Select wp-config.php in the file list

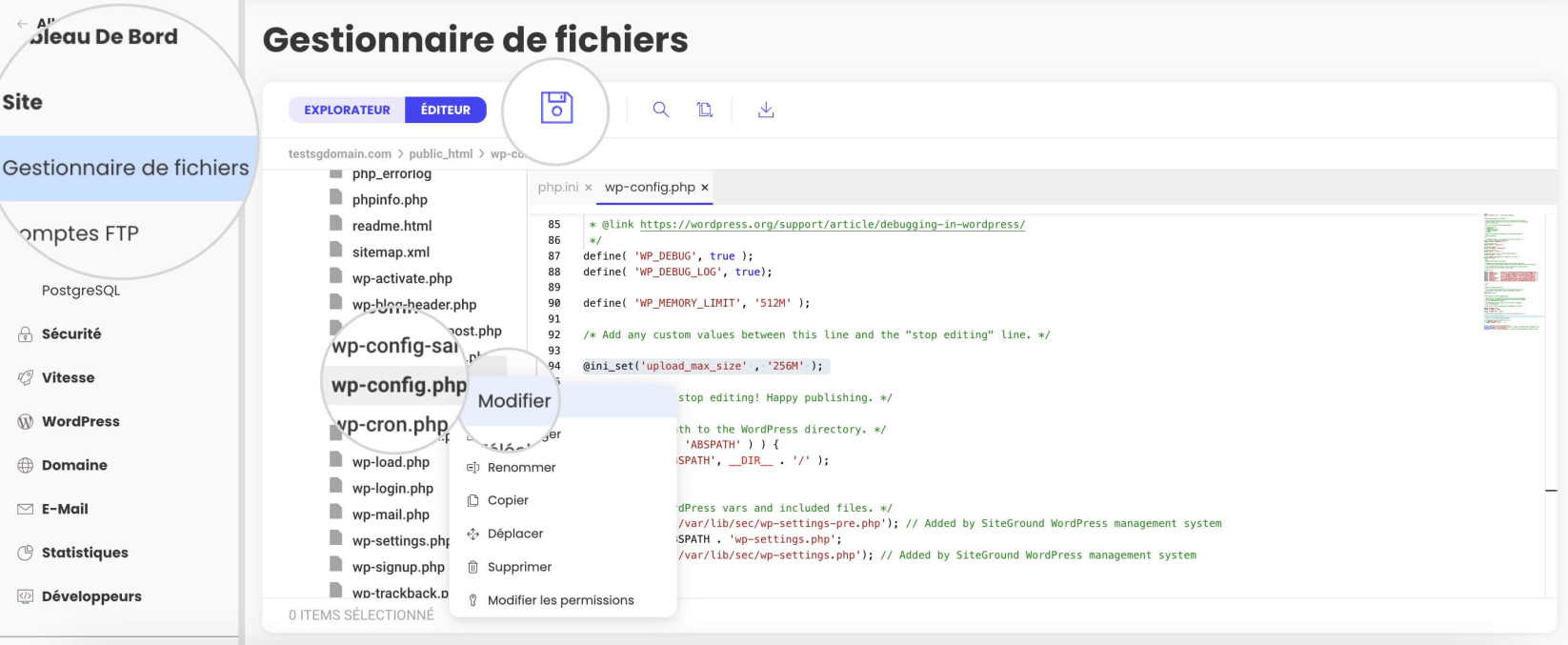point(399,385)
